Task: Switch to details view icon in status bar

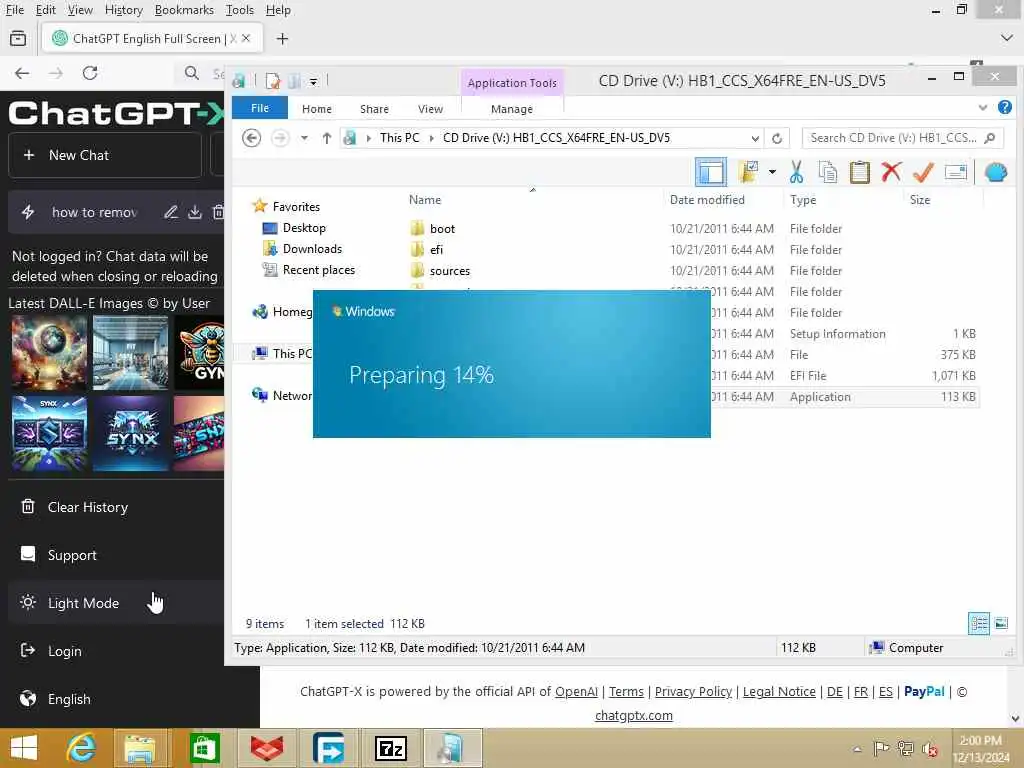Action: pyautogui.click(x=978, y=624)
